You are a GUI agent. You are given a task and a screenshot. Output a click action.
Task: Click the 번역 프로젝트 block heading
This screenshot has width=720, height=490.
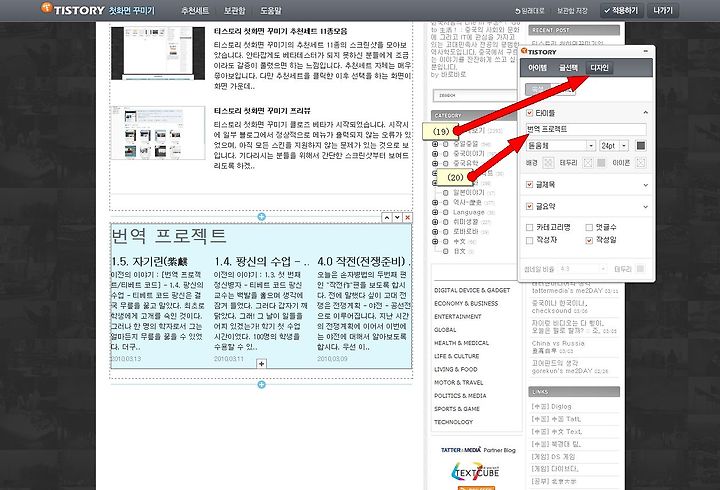[169, 236]
